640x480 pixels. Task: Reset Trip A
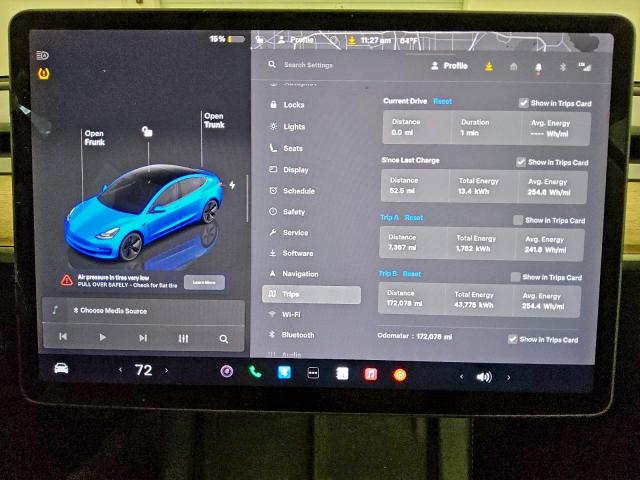pos(413,218)
